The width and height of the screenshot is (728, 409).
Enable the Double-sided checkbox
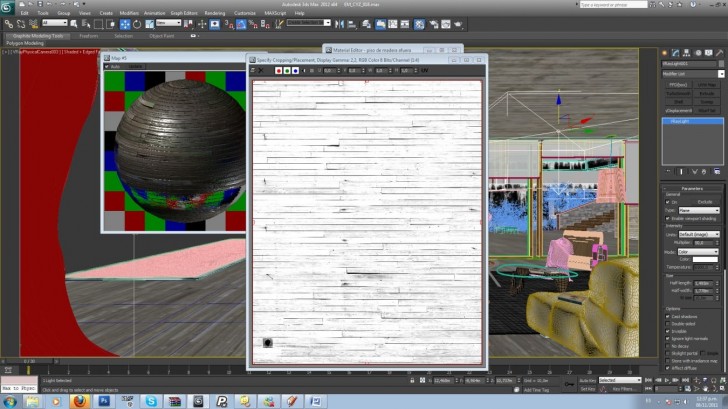click(x=668, y=324)
